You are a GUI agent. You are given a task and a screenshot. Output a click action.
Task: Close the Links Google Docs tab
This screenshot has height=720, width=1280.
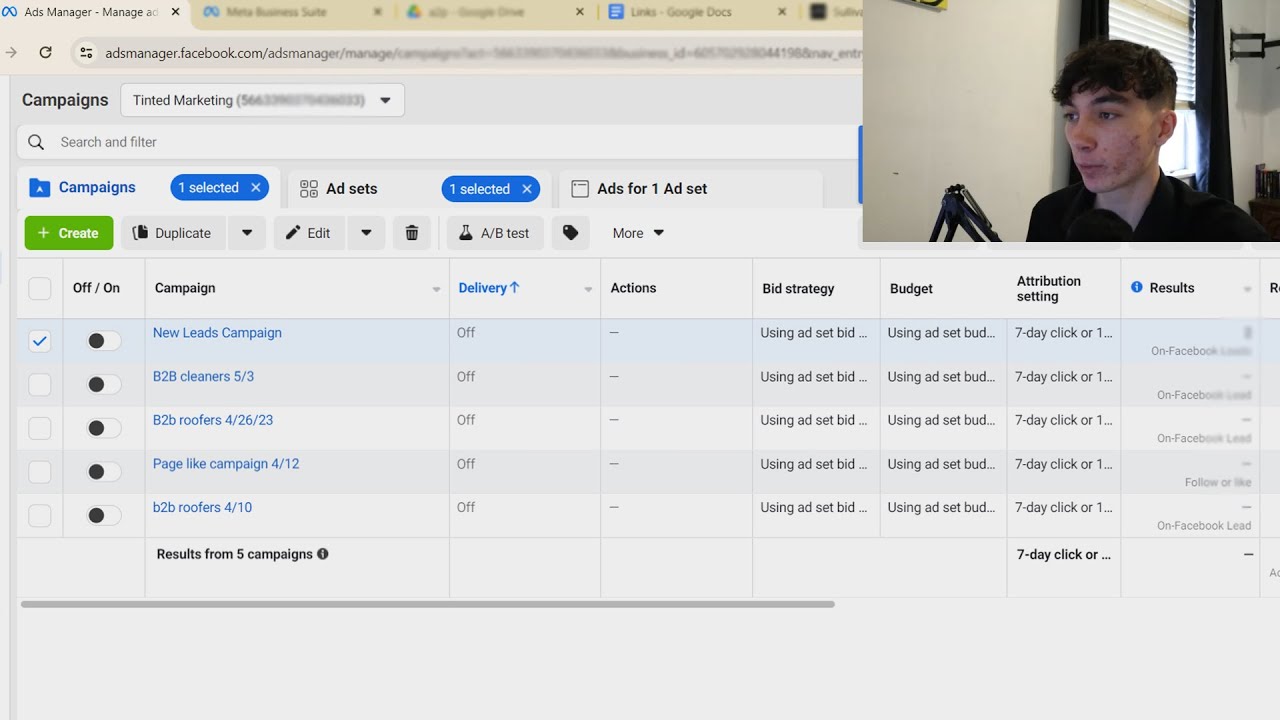[783, 12]
